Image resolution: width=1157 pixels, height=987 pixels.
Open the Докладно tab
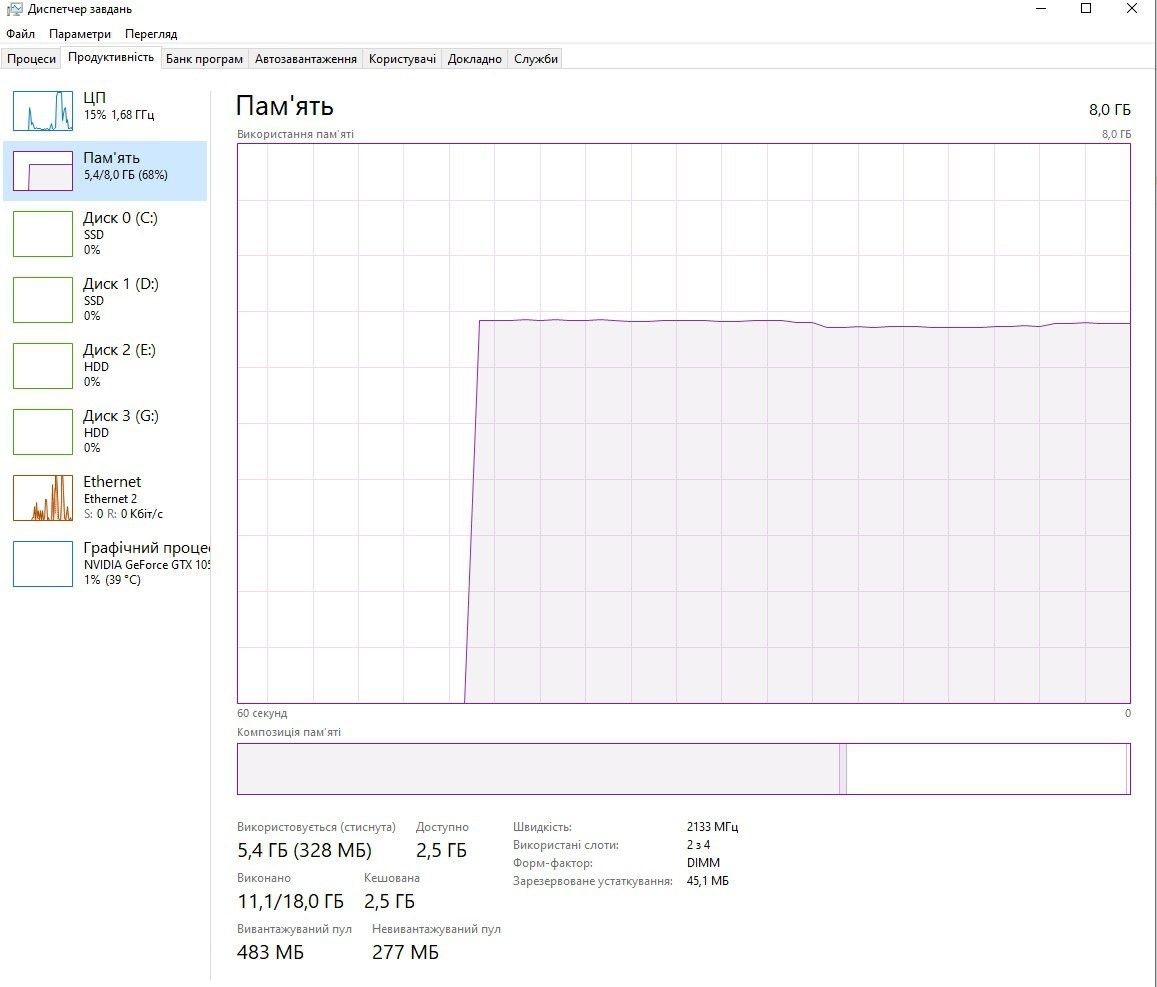[x=474, y=59]
